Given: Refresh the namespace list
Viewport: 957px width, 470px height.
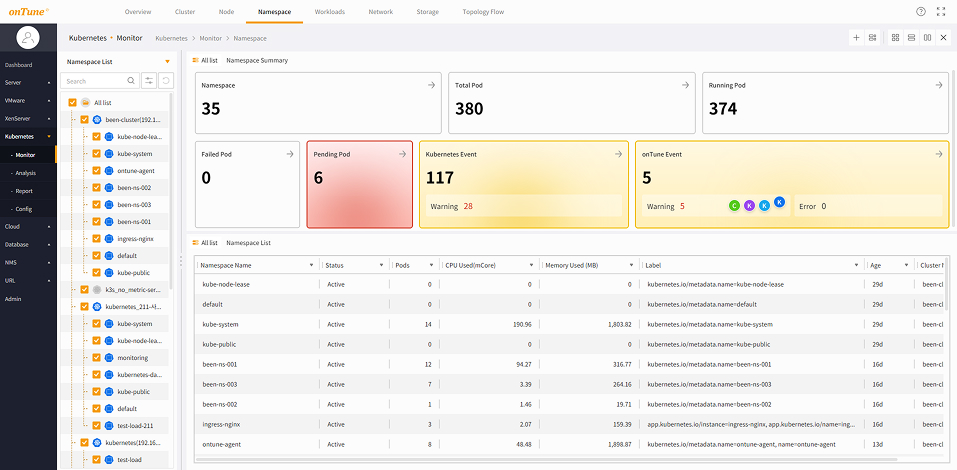Looking at the screenshot, I should 166,81.
